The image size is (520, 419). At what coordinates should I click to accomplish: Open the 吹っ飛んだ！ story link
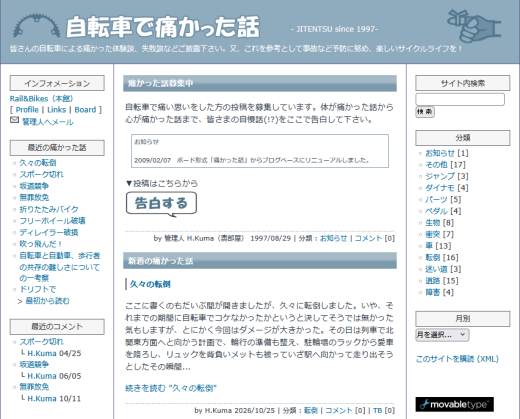pyautogui.click(x=41, y=244)
